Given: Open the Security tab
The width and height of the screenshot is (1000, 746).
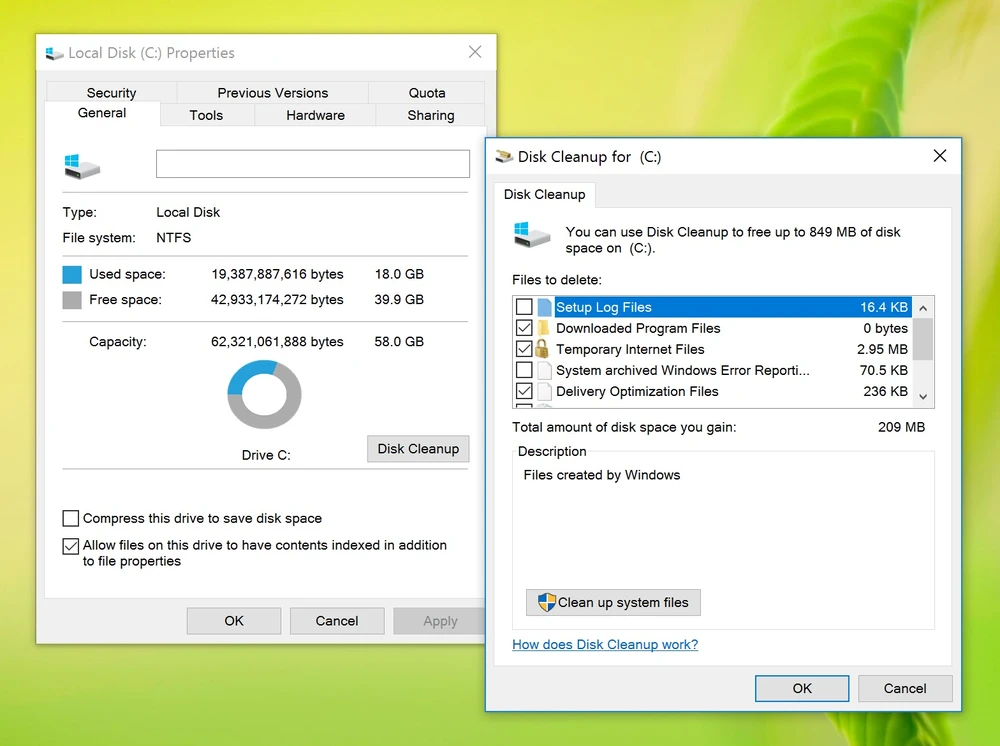Looking at the screenshot, I should click(x=111, y=92).
